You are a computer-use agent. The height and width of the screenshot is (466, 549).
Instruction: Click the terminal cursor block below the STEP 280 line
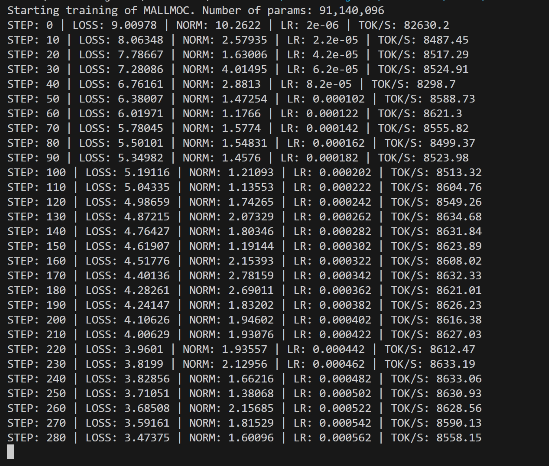coord(11,452)
